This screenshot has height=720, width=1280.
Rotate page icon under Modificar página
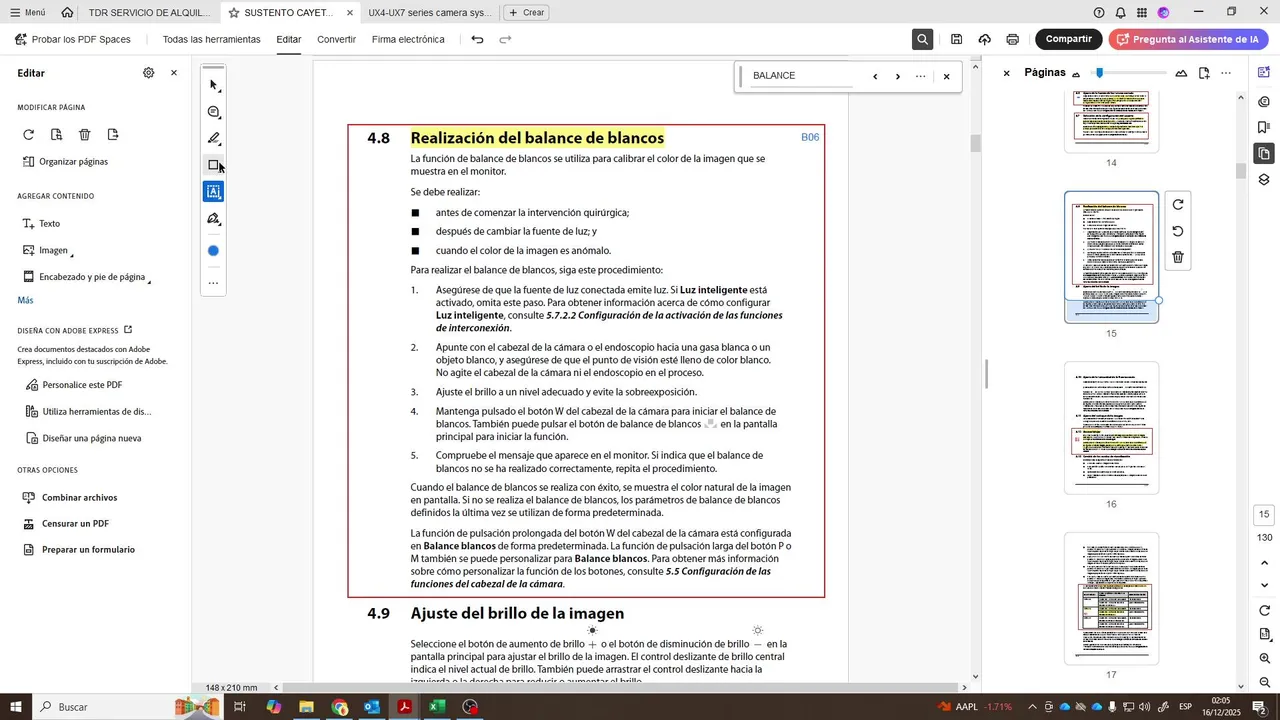[x=28, y=135]
